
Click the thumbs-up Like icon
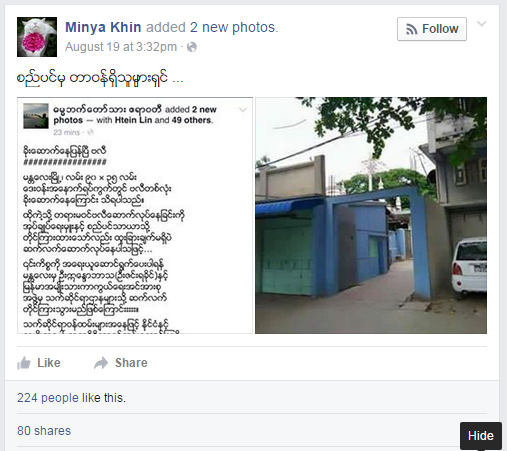(24, 363)
